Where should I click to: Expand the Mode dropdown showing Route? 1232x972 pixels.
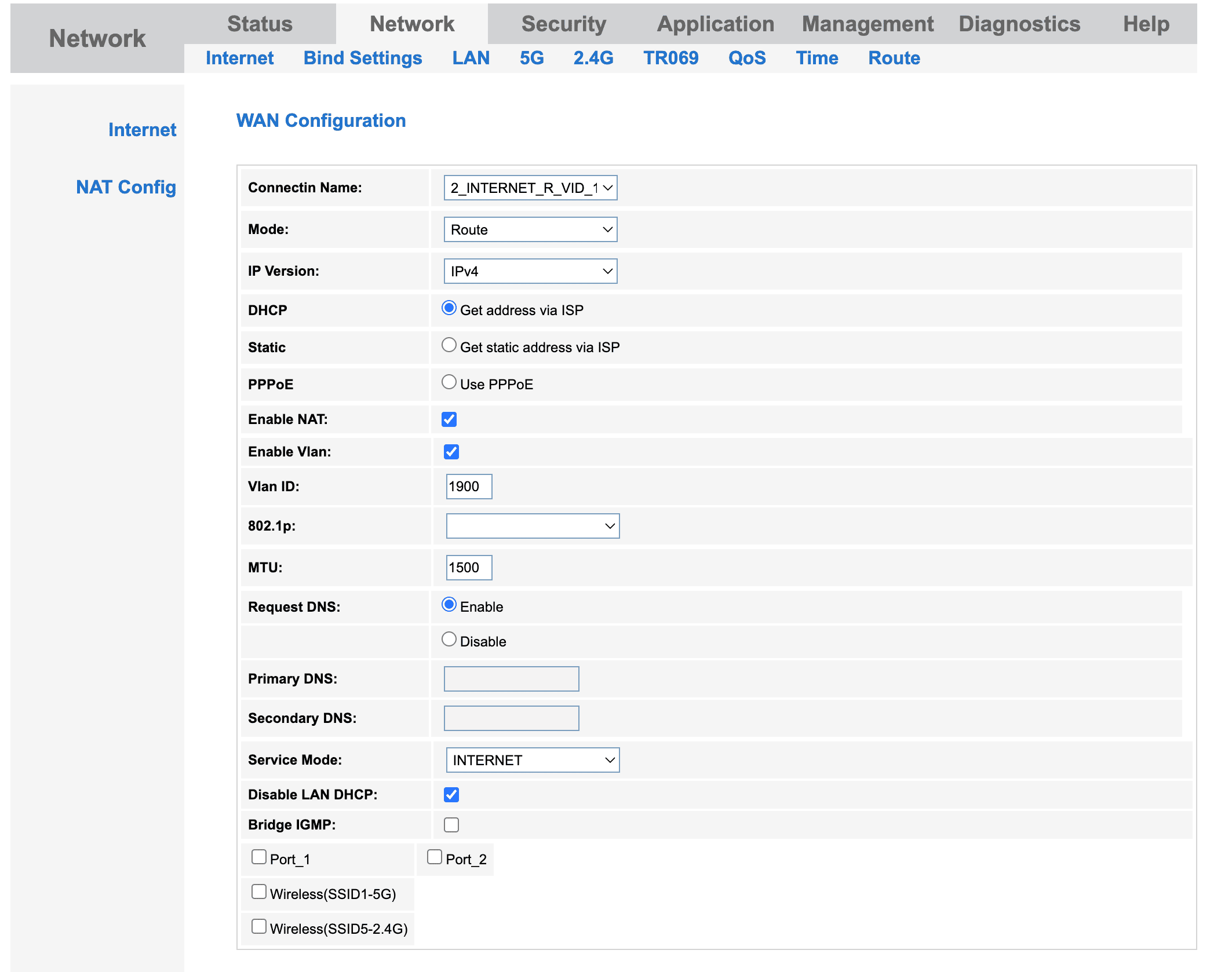point(530,229)
